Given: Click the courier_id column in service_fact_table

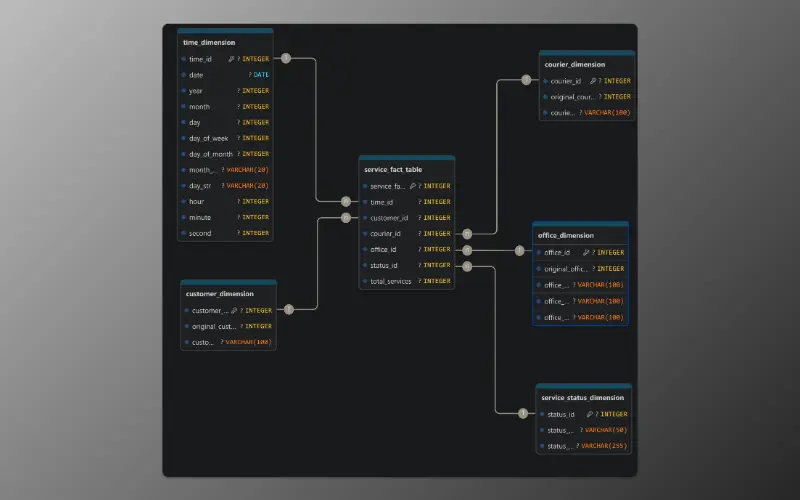Looking at the screenshot, I should pos(407,234).
